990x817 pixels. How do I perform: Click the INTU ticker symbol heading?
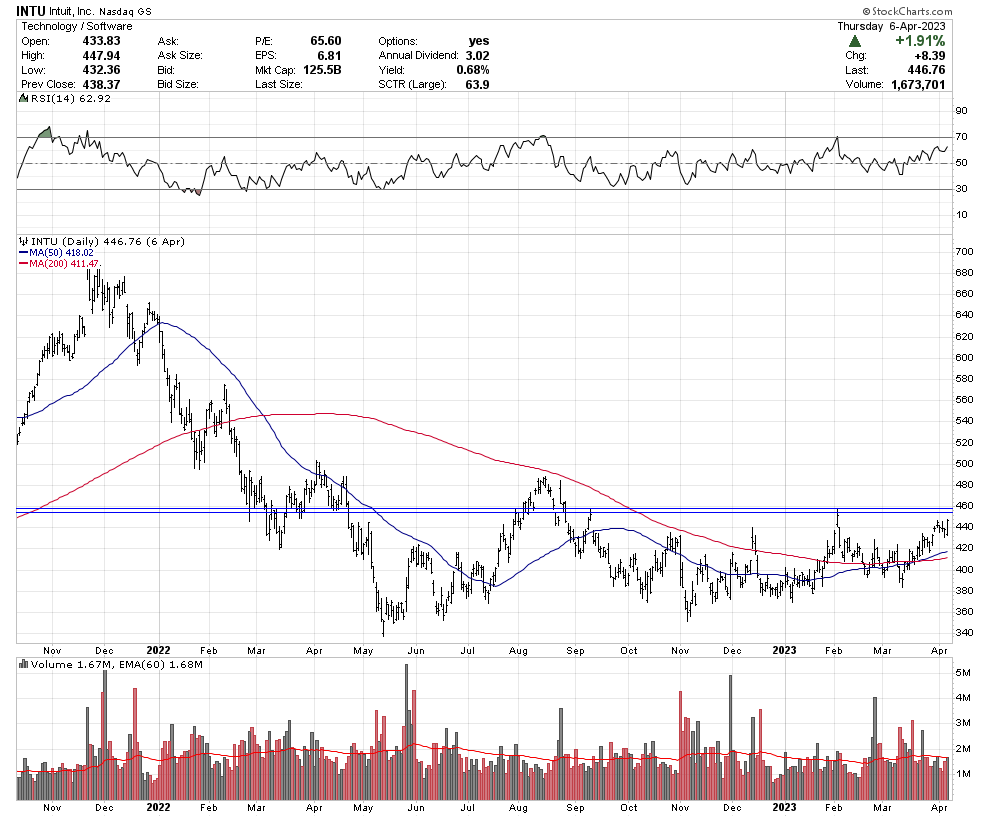31,11
